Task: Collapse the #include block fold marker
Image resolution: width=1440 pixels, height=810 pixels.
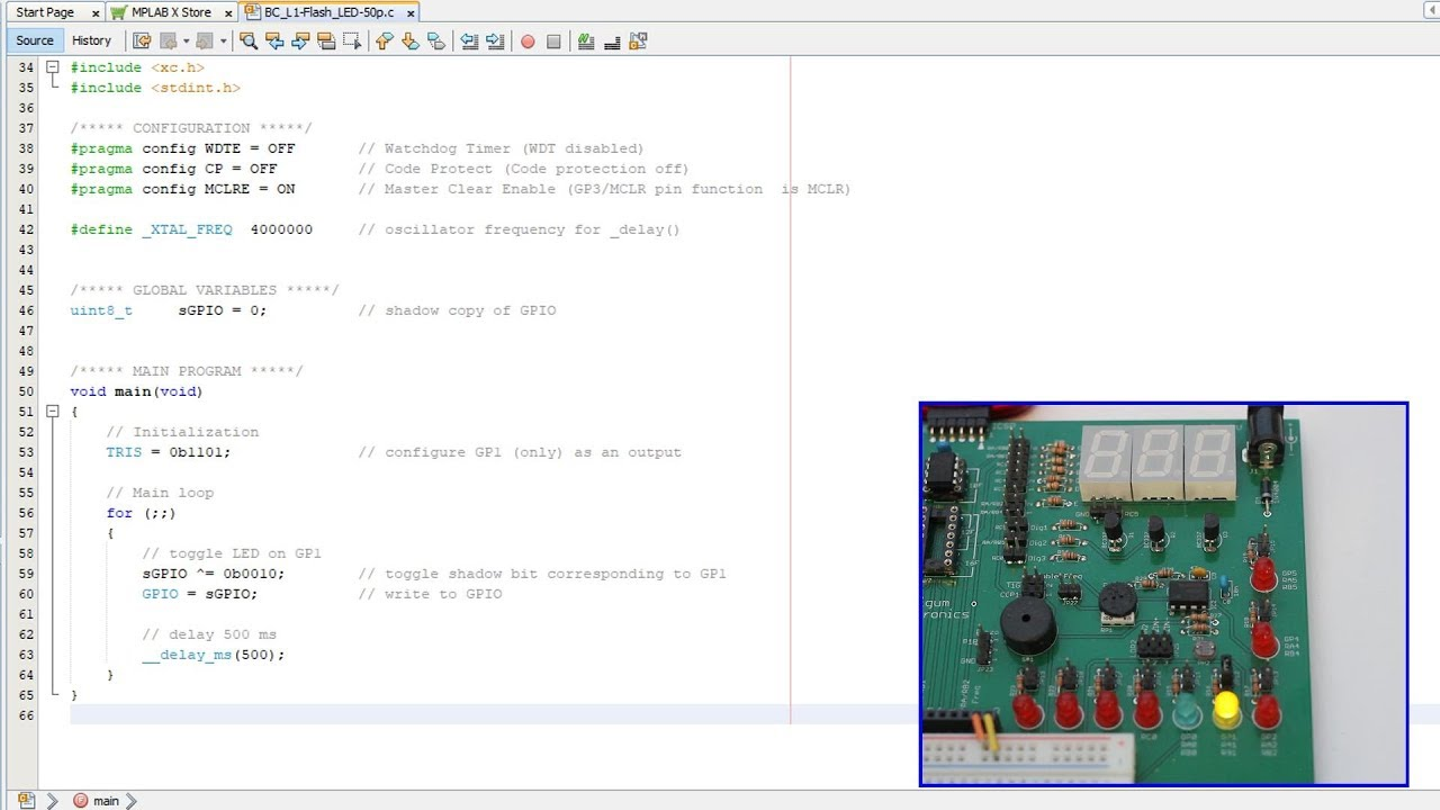Action: pos(52,67)
